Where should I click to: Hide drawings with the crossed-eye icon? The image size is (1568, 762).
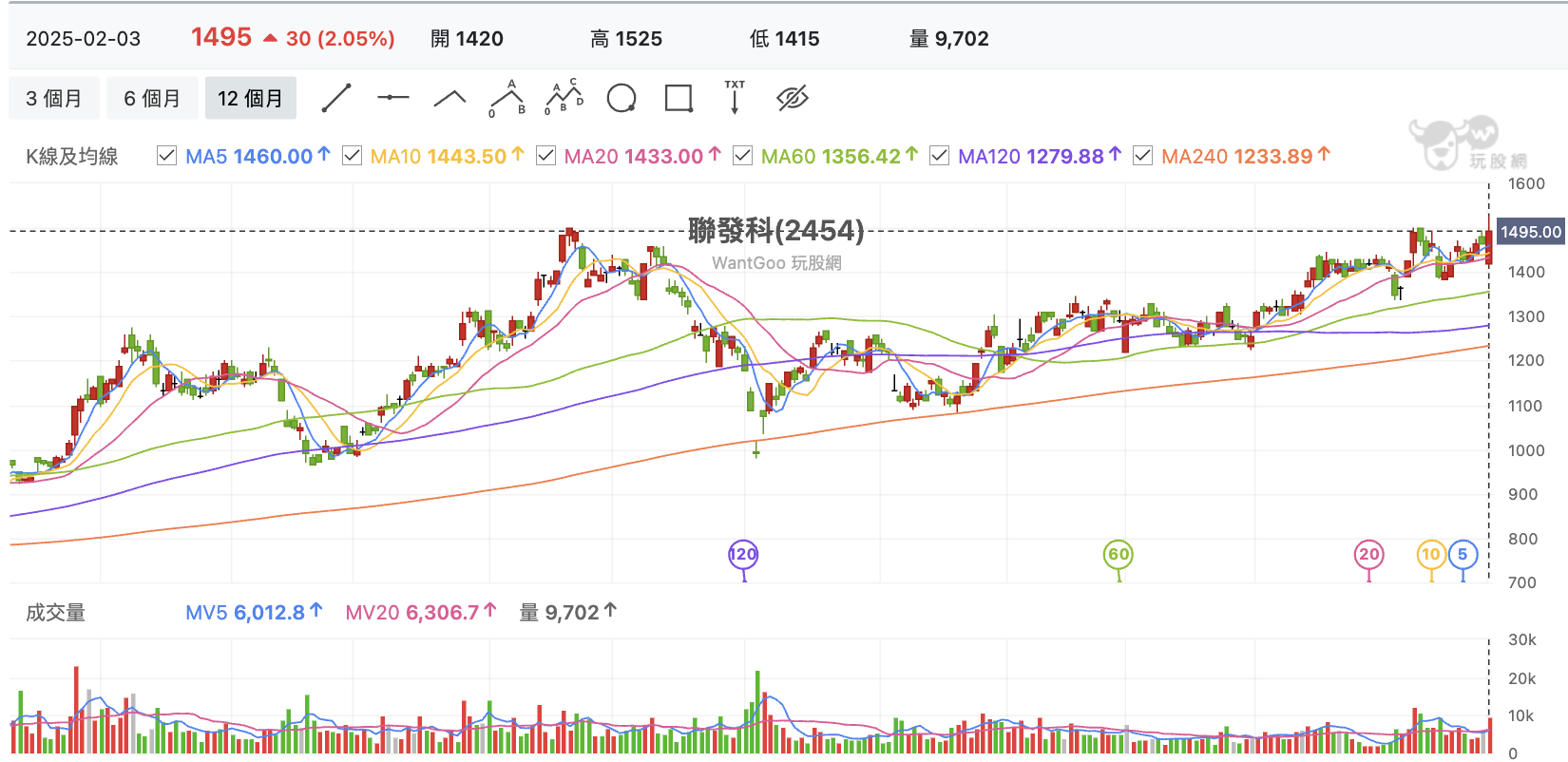point(792,98)
